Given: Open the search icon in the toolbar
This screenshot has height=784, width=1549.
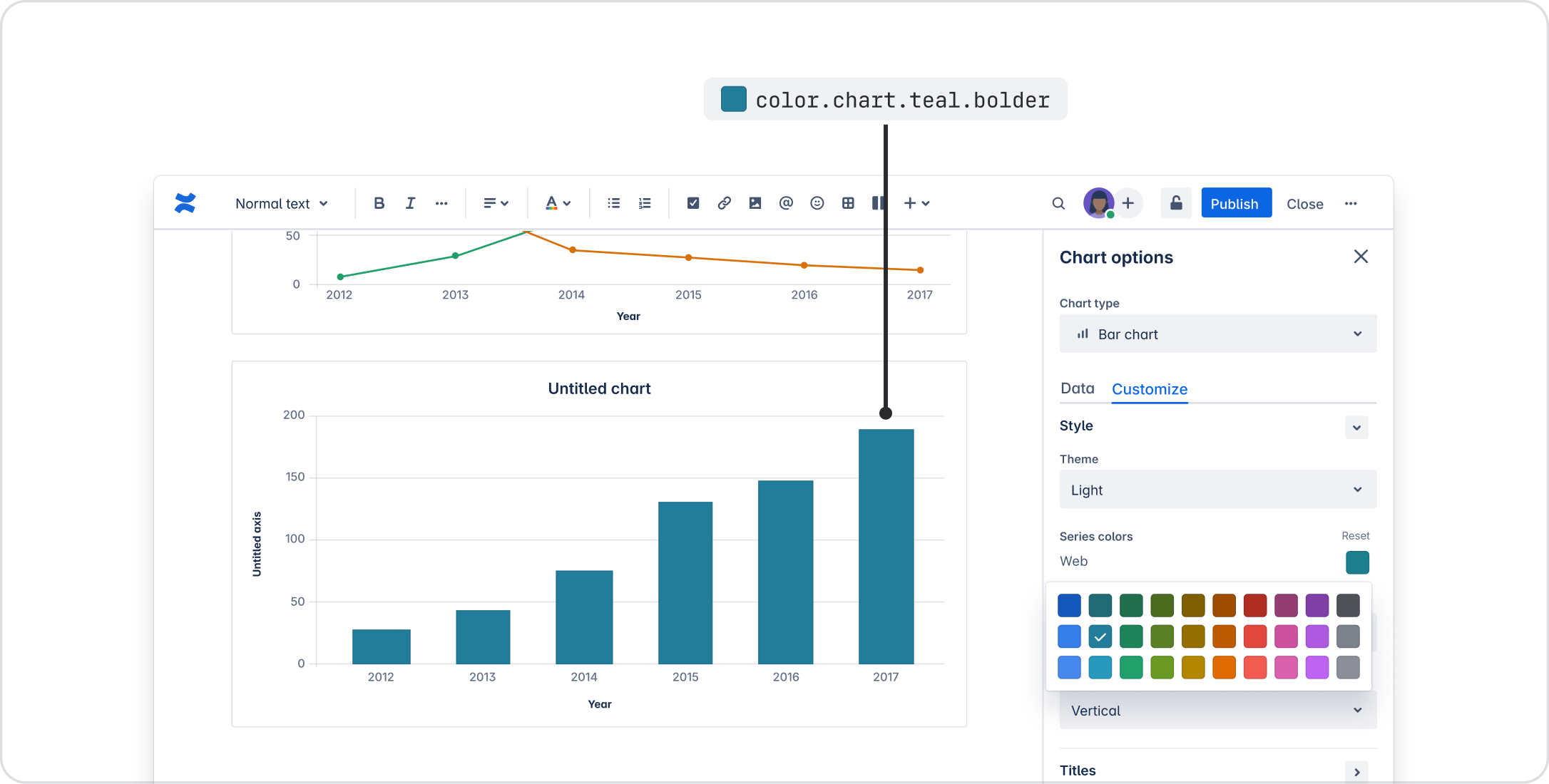Looking at the screenshot, I should (x=1058, y=203).
